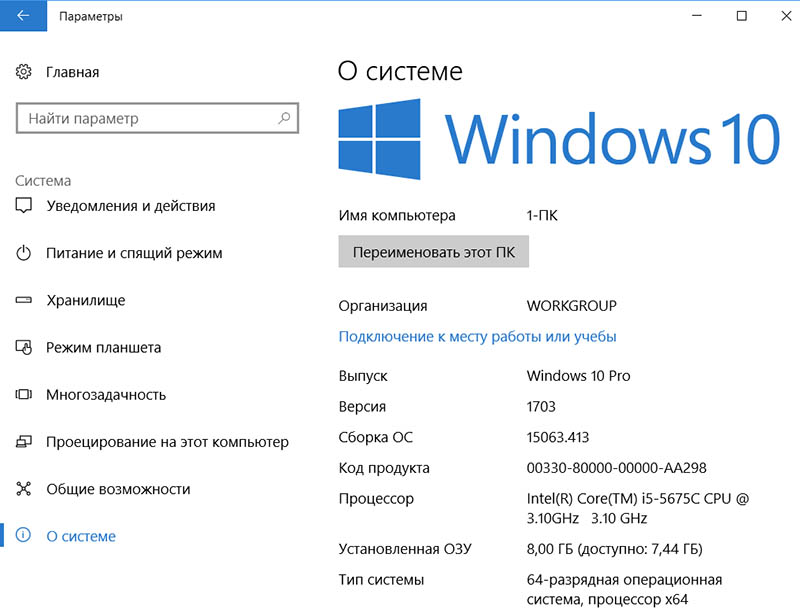The height and width of the screenshot is (609, 800).
Task: Click the computer name value 1-ПК
Action: 542,215
